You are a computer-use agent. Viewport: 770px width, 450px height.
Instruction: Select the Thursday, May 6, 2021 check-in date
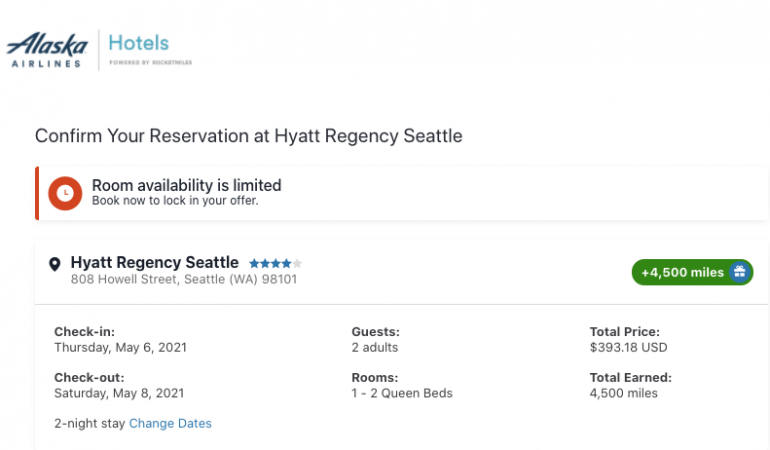tap(120, 348)
